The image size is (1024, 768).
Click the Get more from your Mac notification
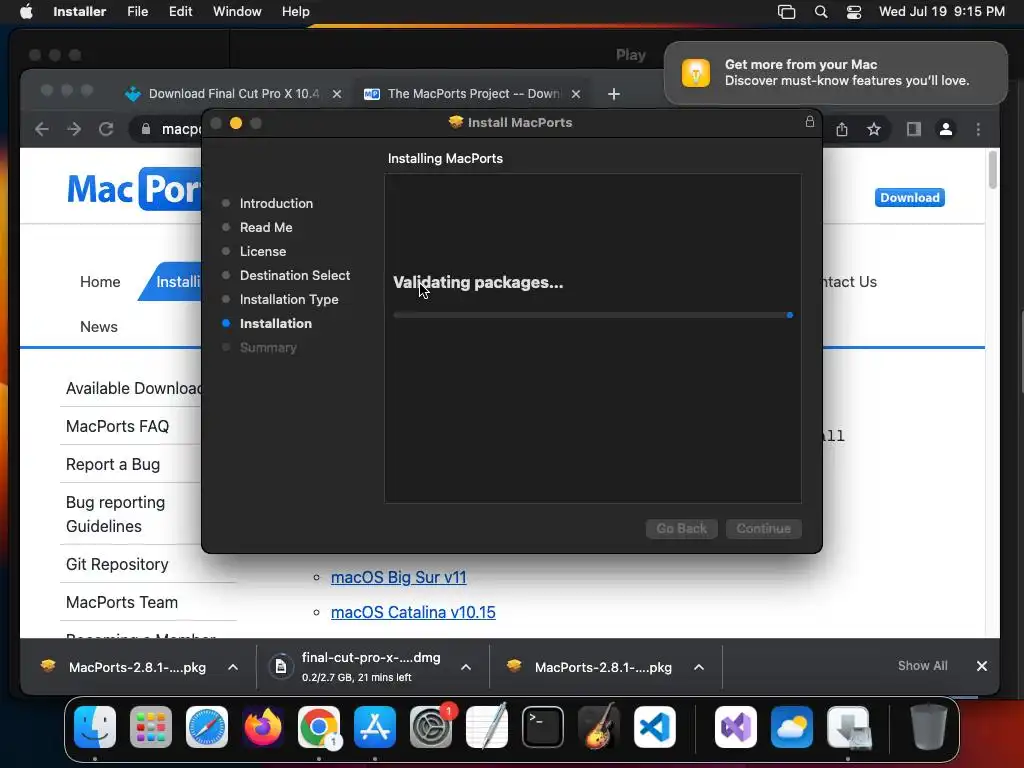(836, 72)
